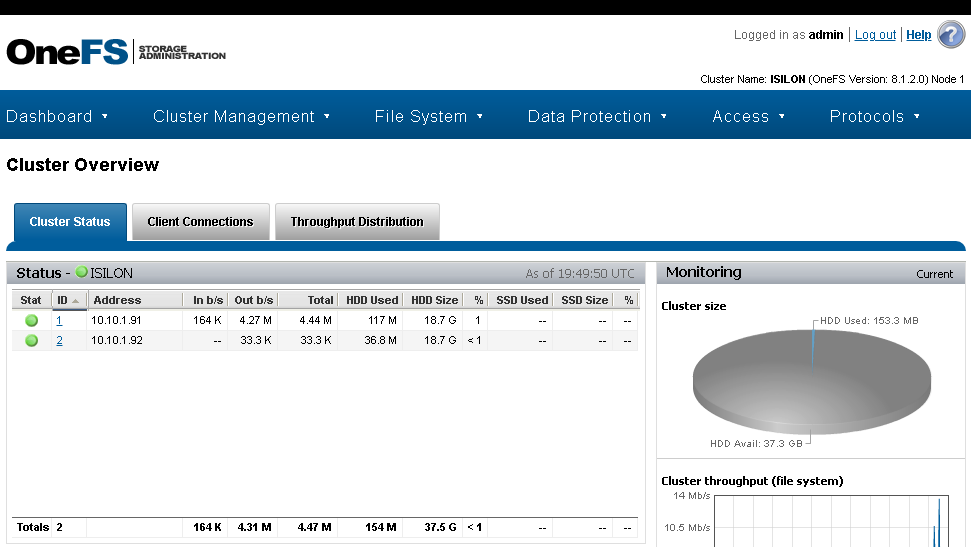Expand the Cluster Management dropdown arrow
Image resolution: width=971 pixels, height=547 pixels.
tap(327, 116)
